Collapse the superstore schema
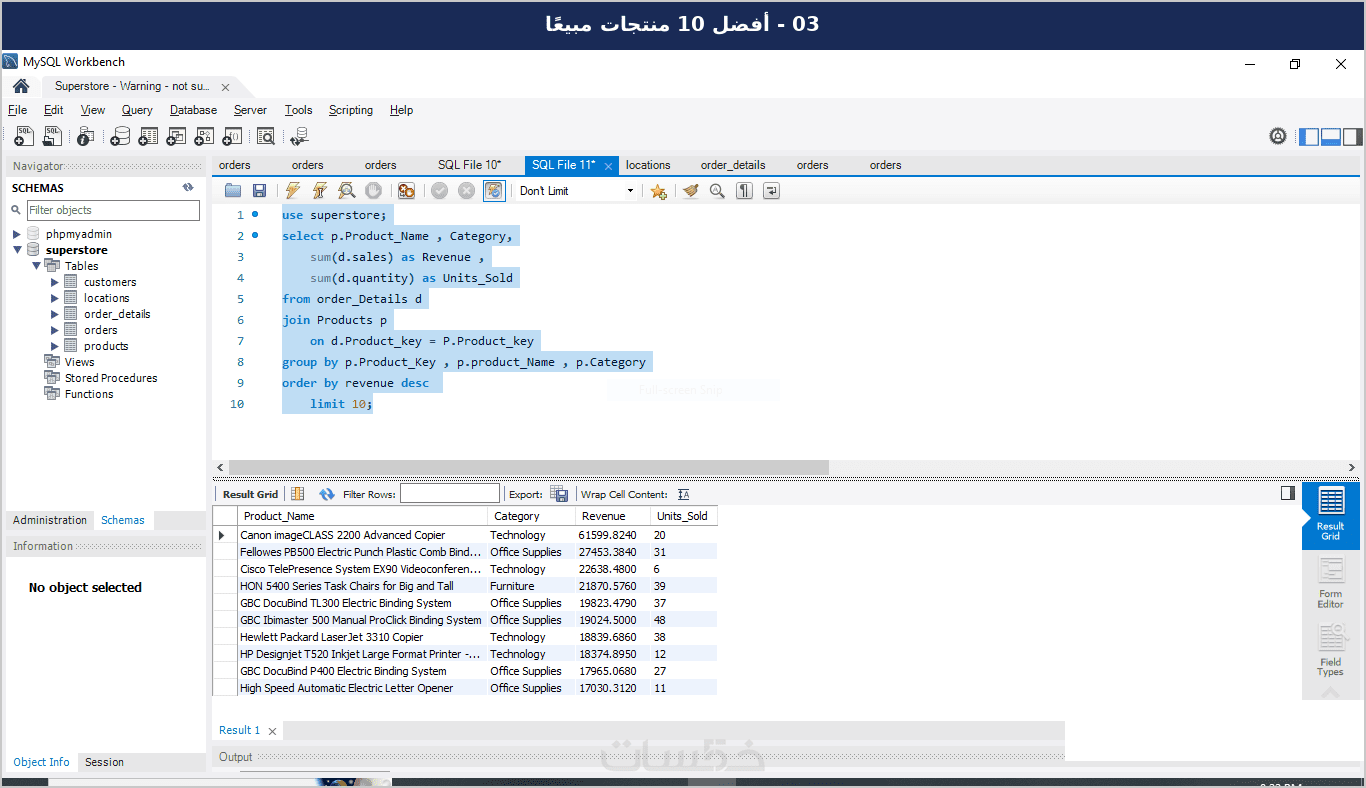Screen dimensions: 1366x788 click(x=17, y=250)
